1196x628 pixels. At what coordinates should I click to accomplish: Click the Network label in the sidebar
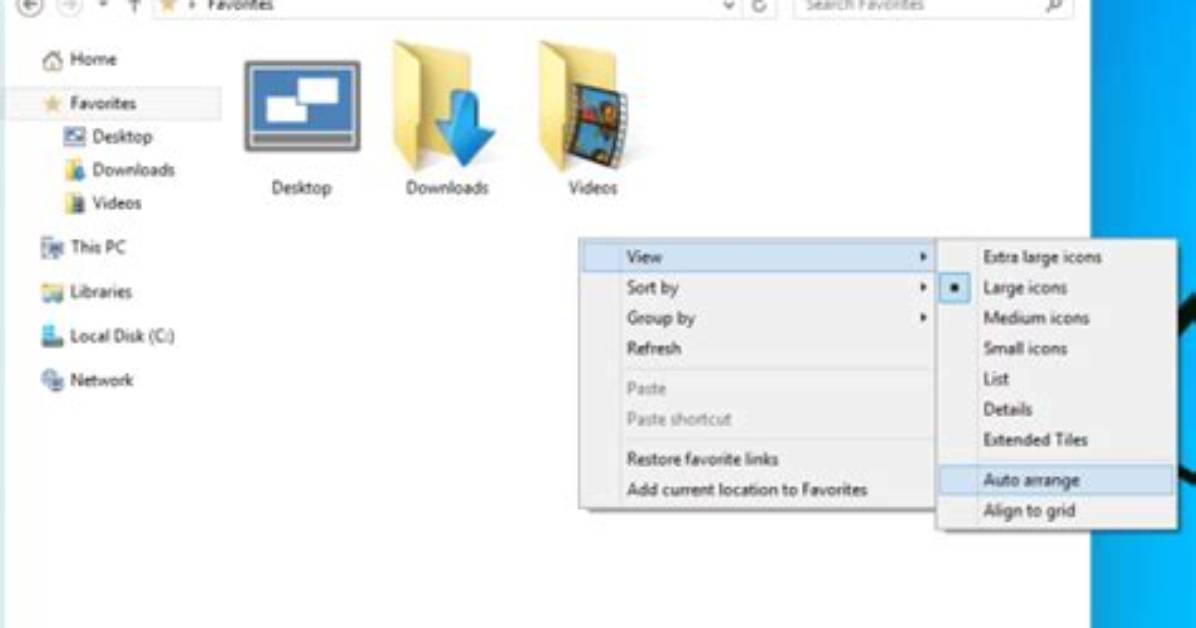coord(101,380)
